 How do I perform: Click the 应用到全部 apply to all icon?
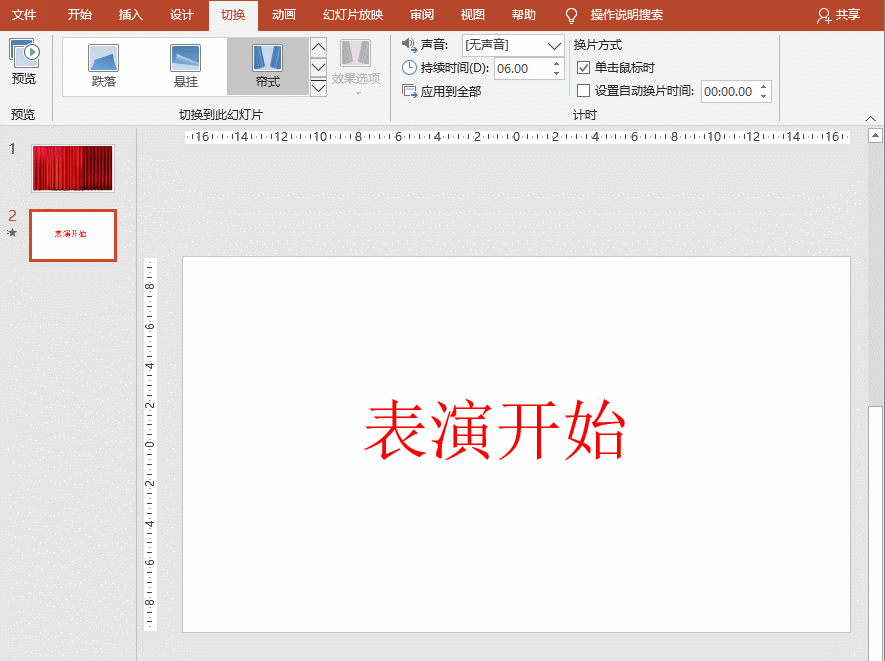point(409,91)
